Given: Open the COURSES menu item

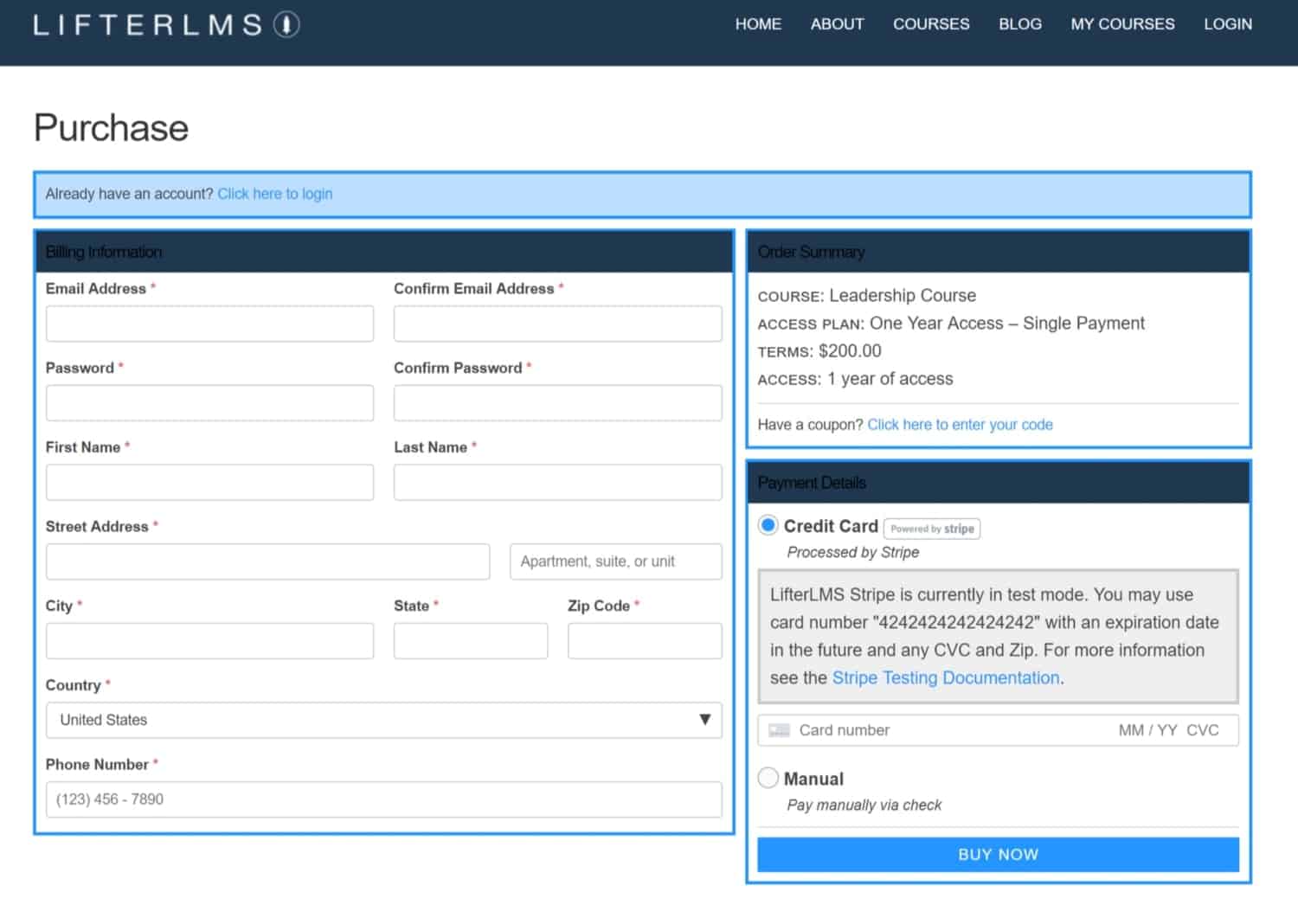Looking at the screenshot, I should 931,24.
